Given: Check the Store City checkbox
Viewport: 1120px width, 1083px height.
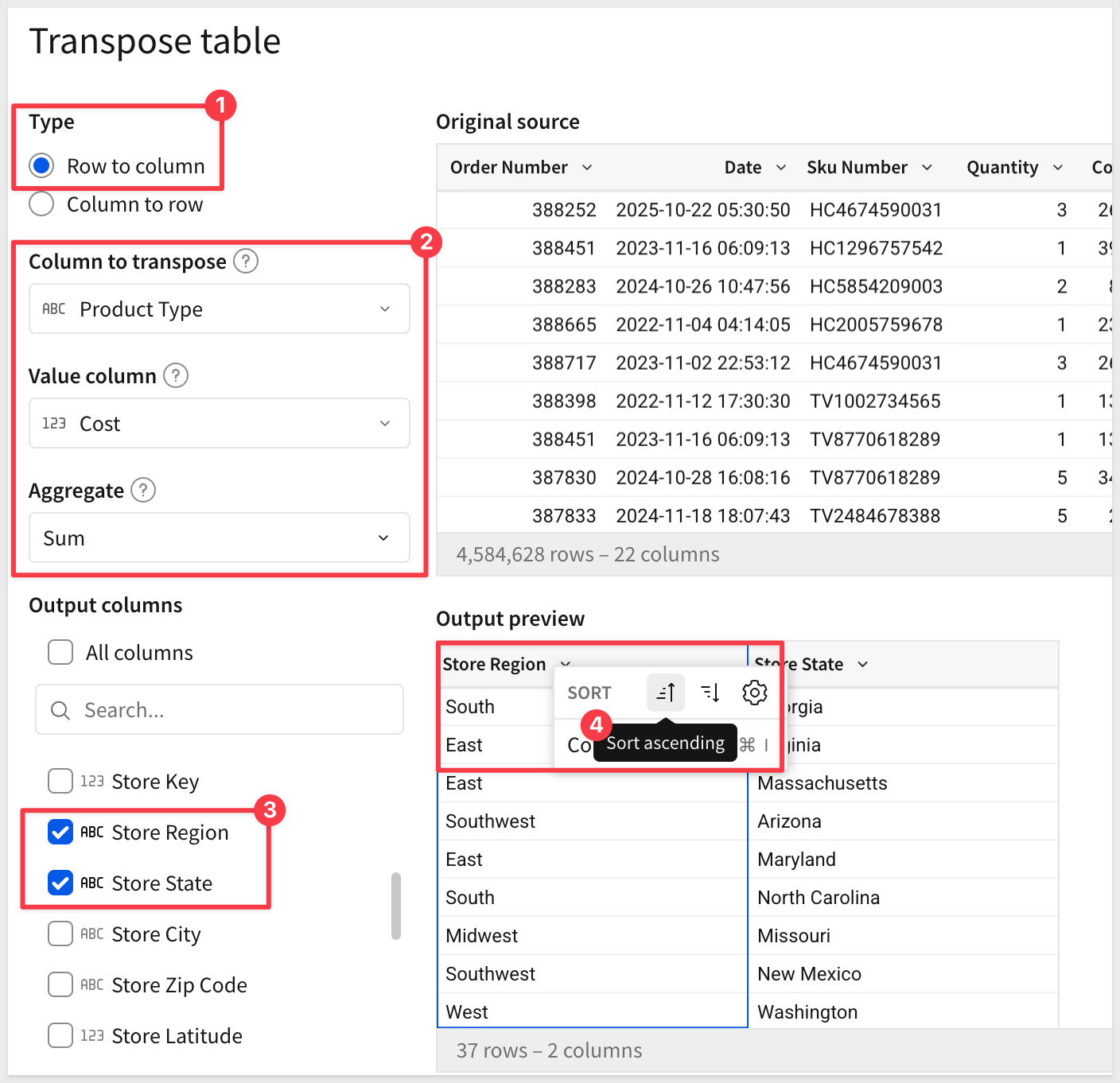Looking at the screenshot, I should [60, 934].
